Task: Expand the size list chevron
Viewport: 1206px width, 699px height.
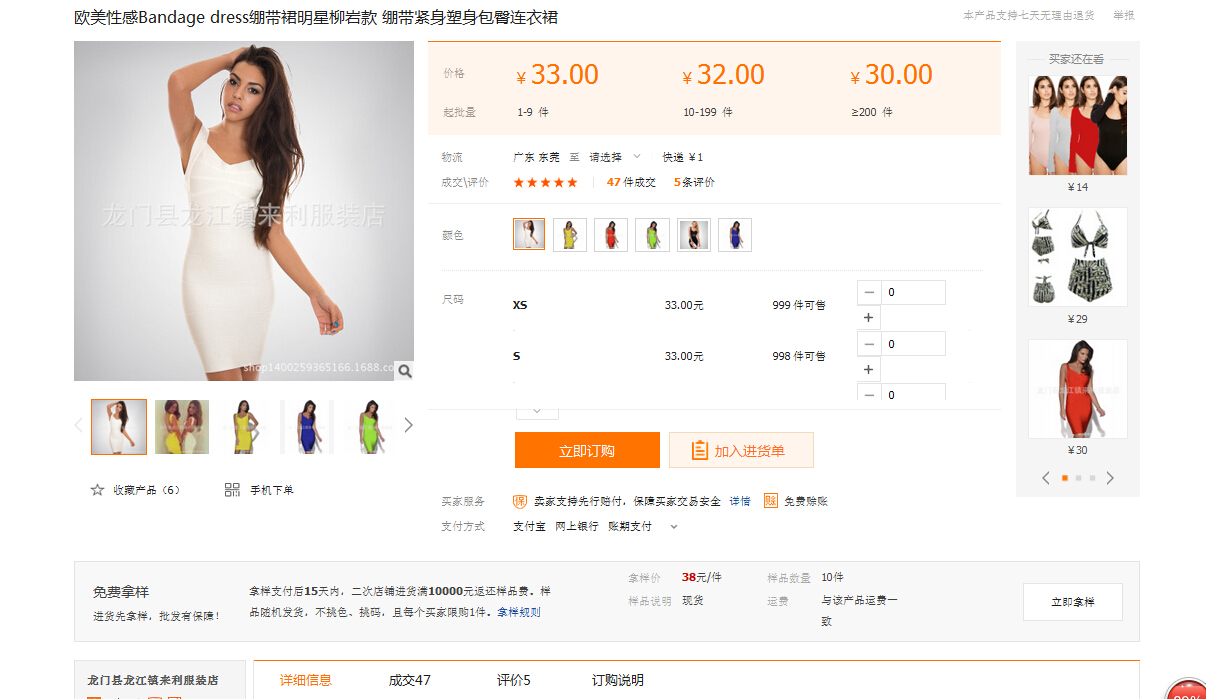Action: (537, 410)
